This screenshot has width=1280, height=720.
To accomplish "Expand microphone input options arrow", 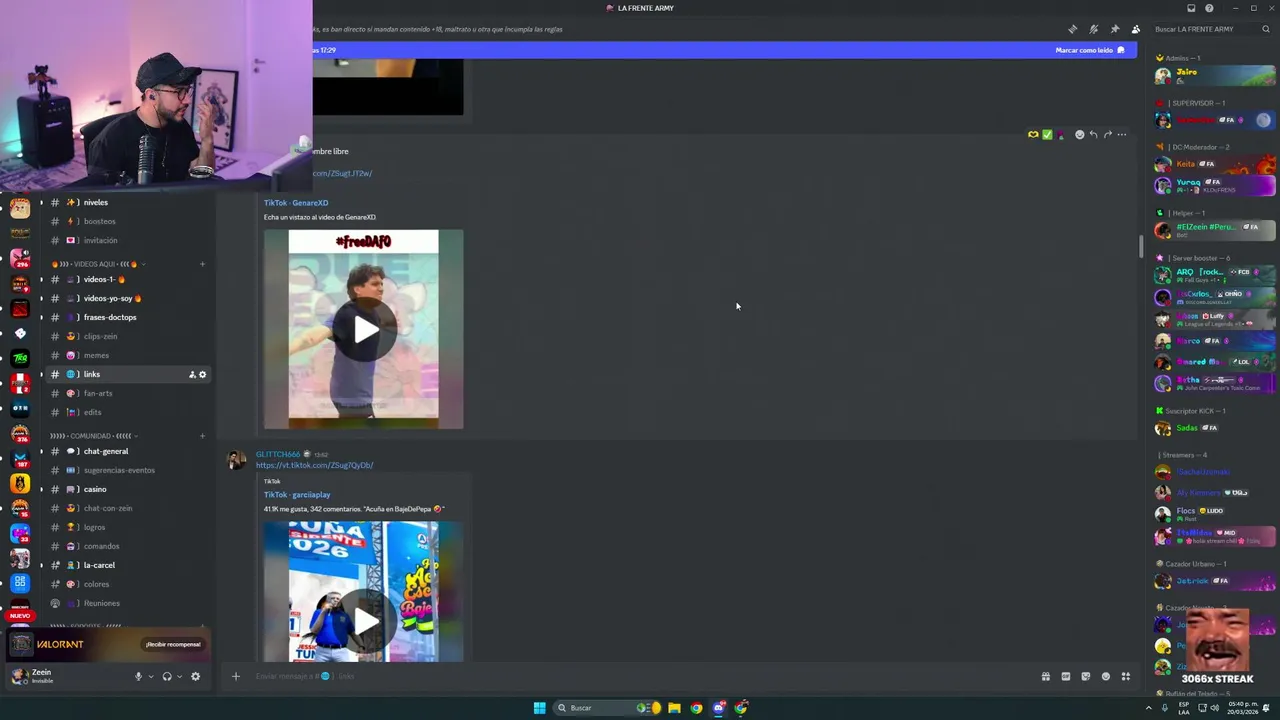I will (151, 676).
